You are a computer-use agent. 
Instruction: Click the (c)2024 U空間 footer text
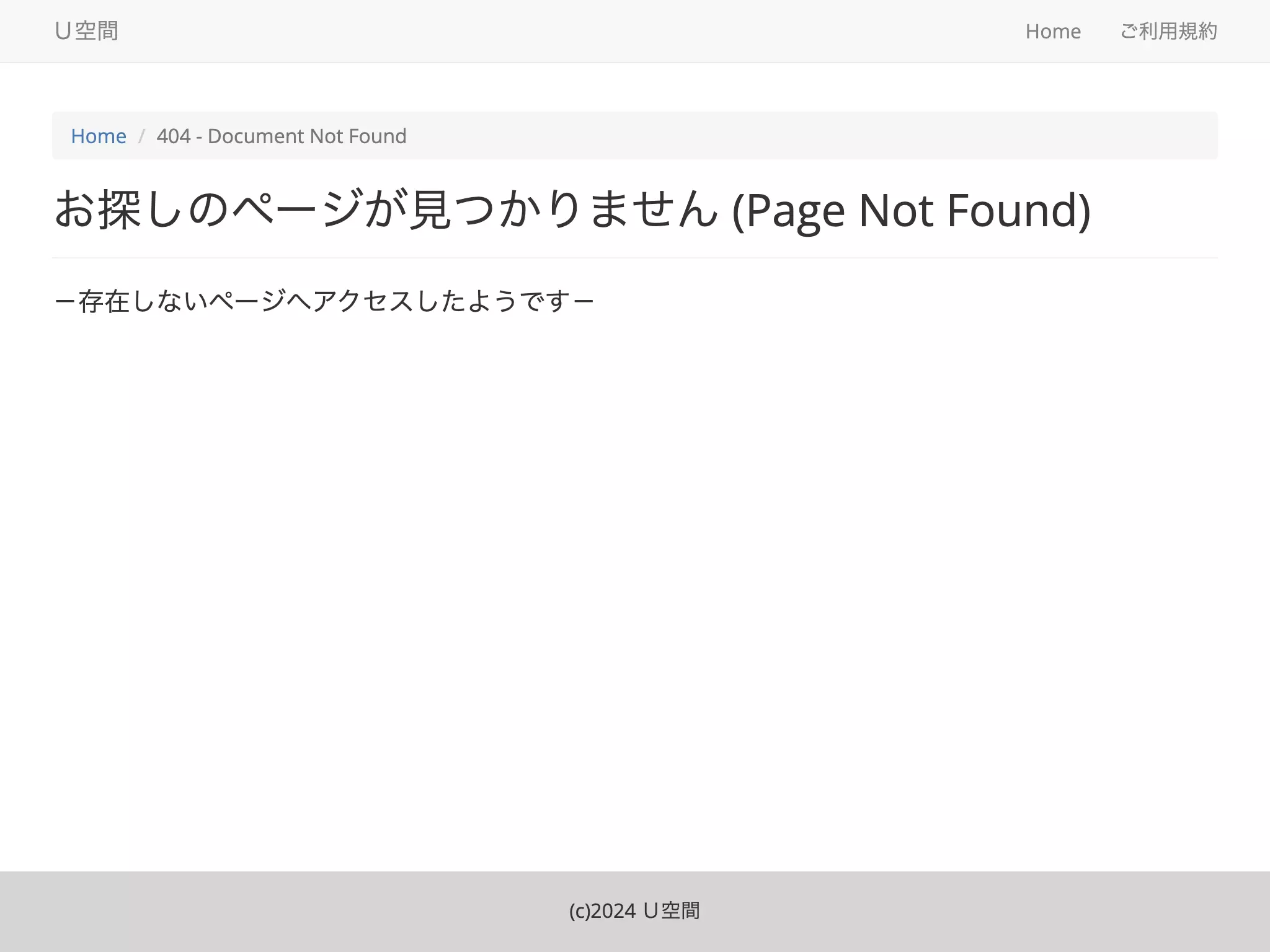point(634,910)
